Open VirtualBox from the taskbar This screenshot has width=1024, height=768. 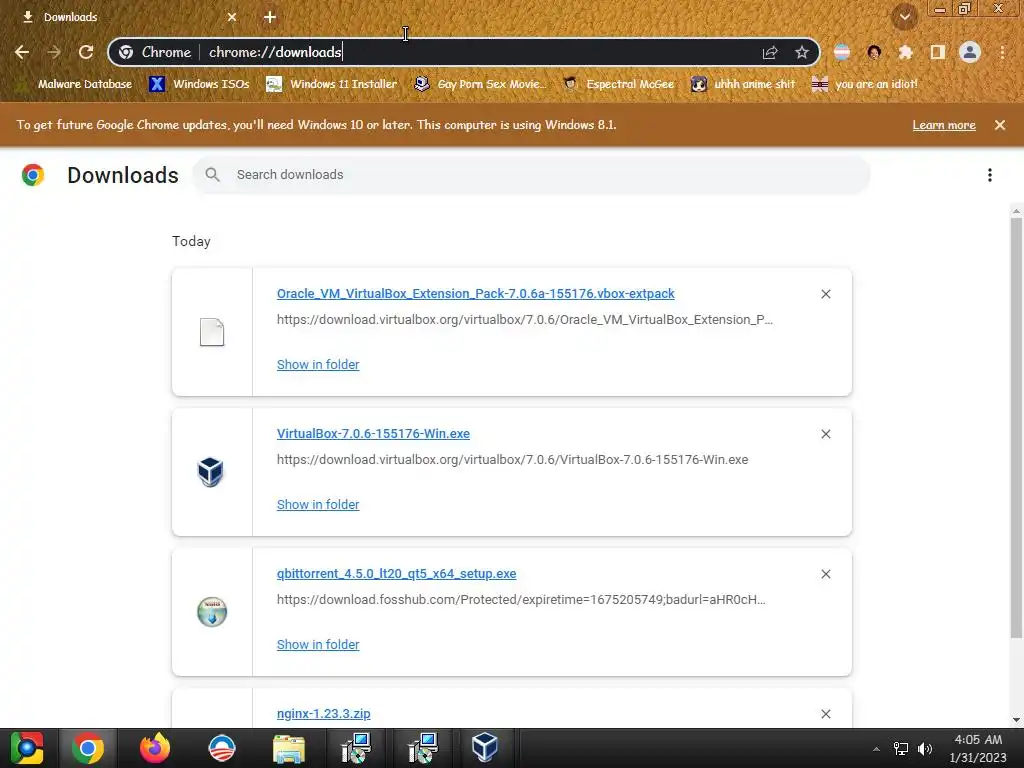click(x=485, y=748)
